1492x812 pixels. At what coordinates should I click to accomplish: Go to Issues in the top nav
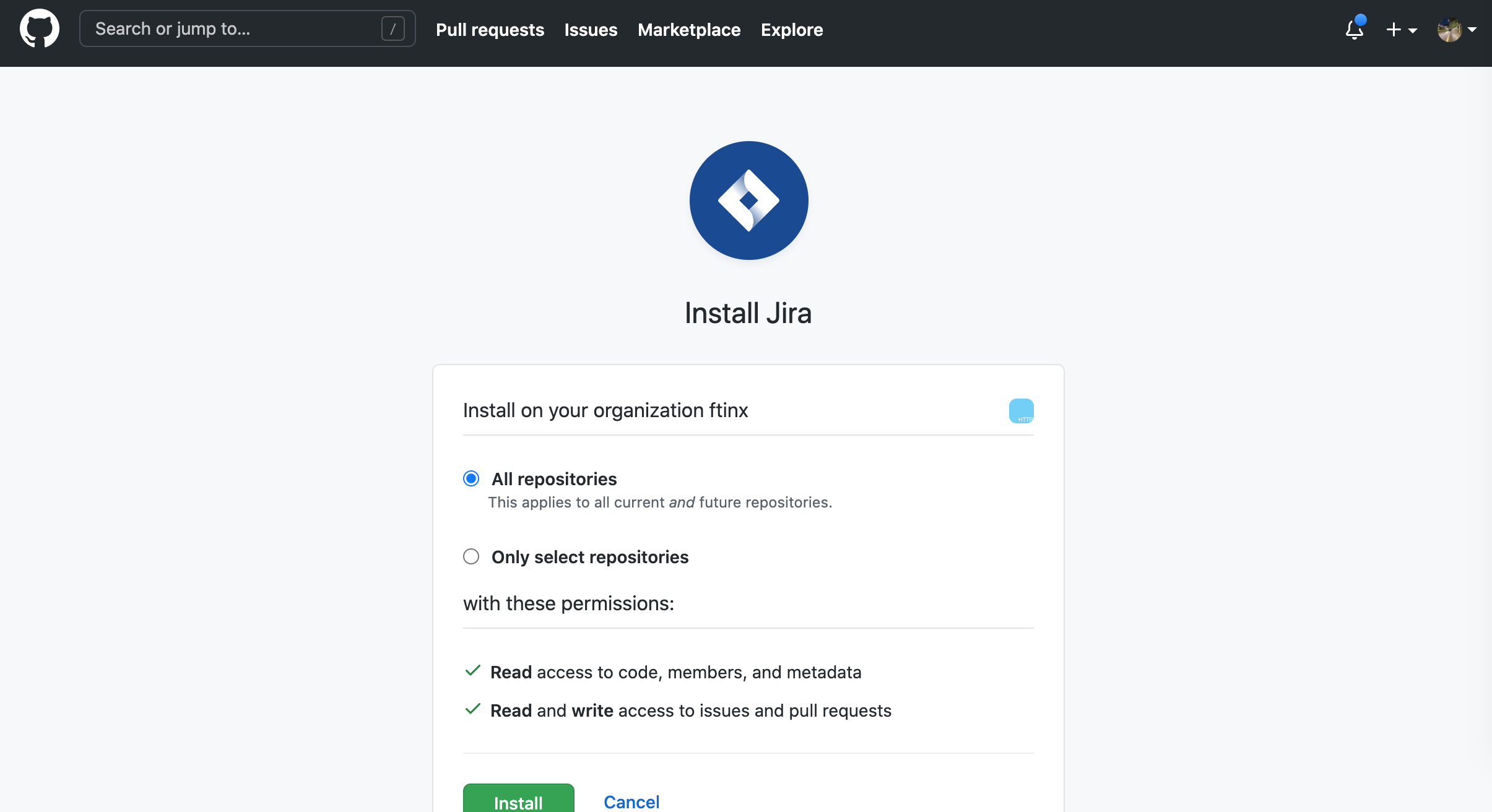591,30
